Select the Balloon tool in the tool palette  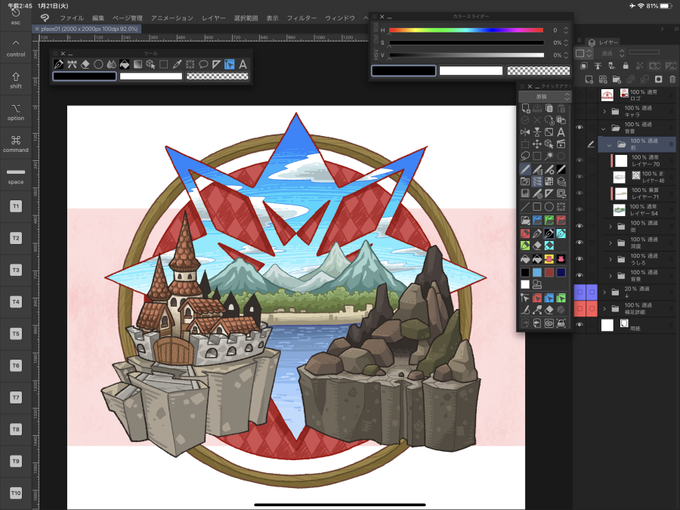(x=203, y=65)
